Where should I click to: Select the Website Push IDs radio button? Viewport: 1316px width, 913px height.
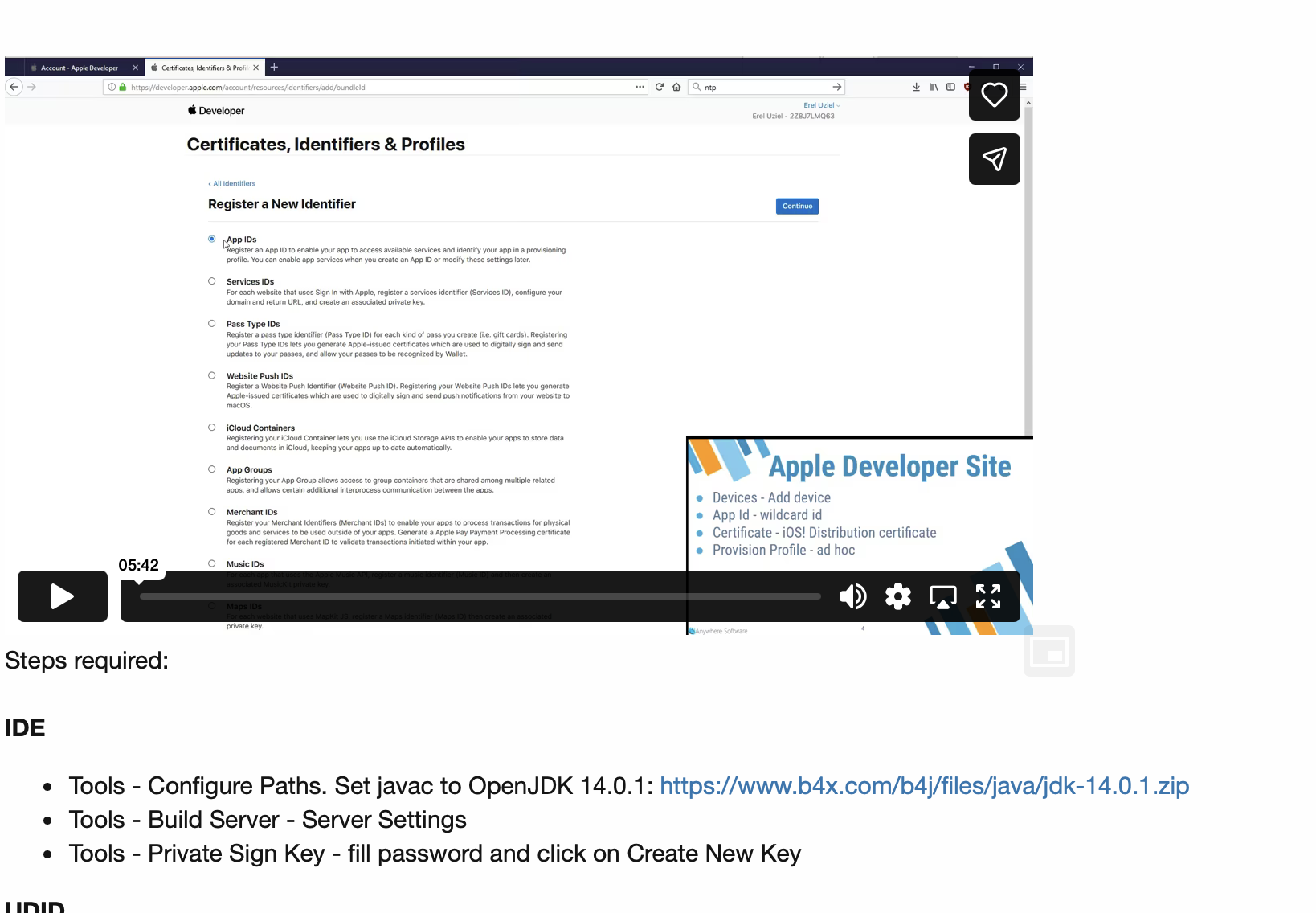point(212,375)
